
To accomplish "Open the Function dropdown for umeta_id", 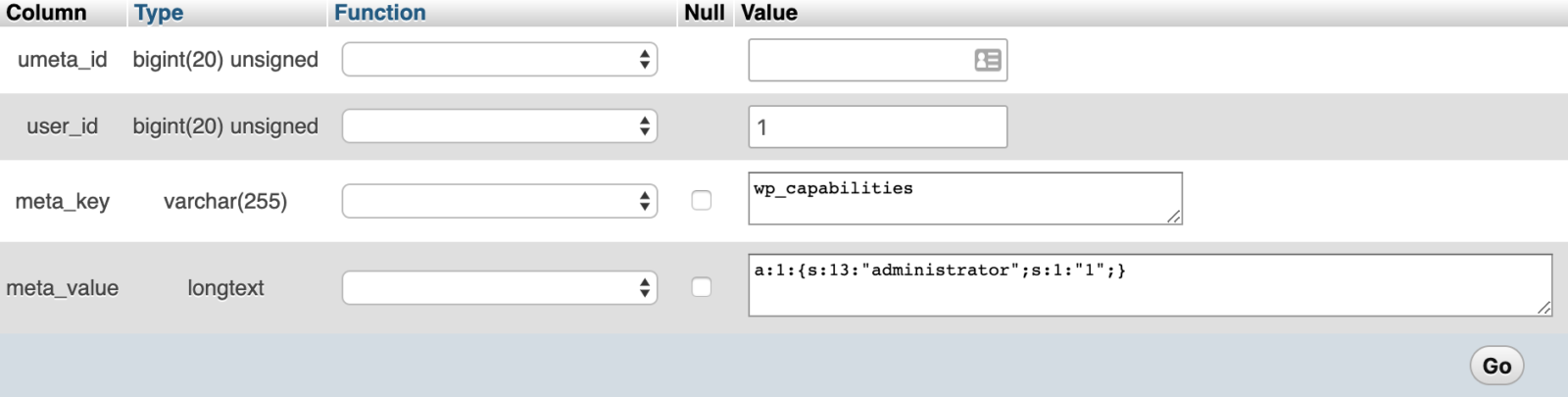I will (x=499, y=60).
